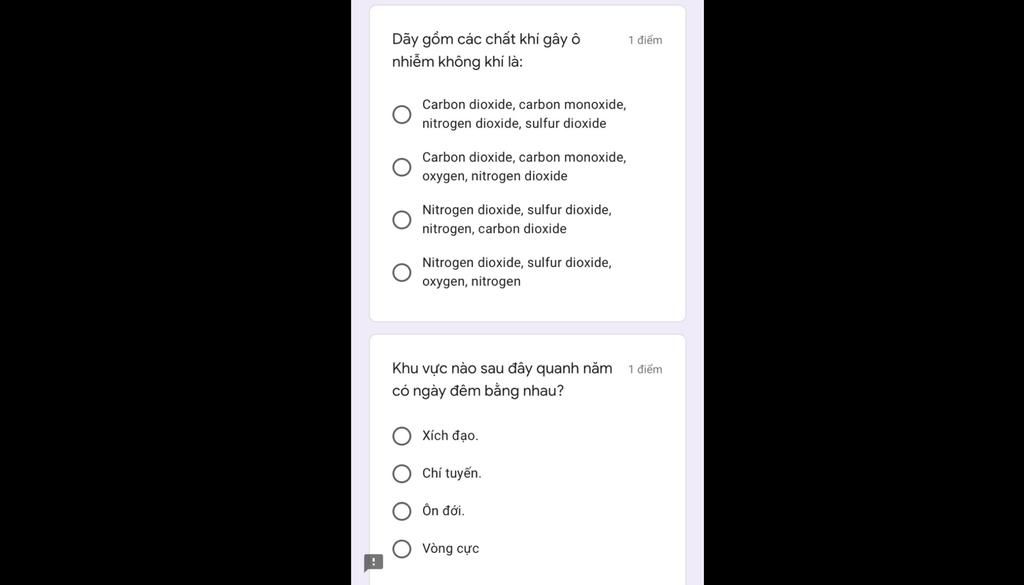Choose radio circle for 'oxygen, nitrogen dioxide' option
This screenshot has width=1024, height=585.
(402, 167)
